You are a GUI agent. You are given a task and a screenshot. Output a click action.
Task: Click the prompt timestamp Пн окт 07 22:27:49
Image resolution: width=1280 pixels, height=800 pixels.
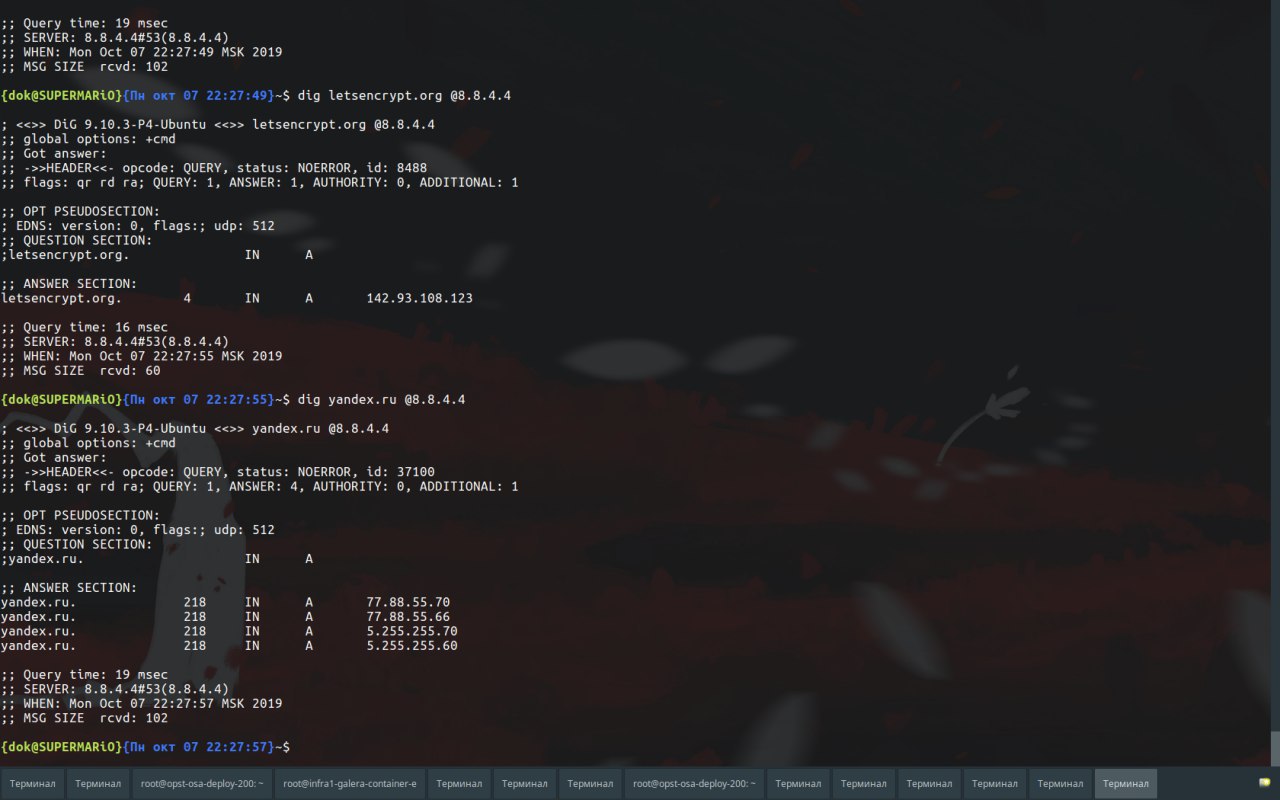tap(199, 95)
